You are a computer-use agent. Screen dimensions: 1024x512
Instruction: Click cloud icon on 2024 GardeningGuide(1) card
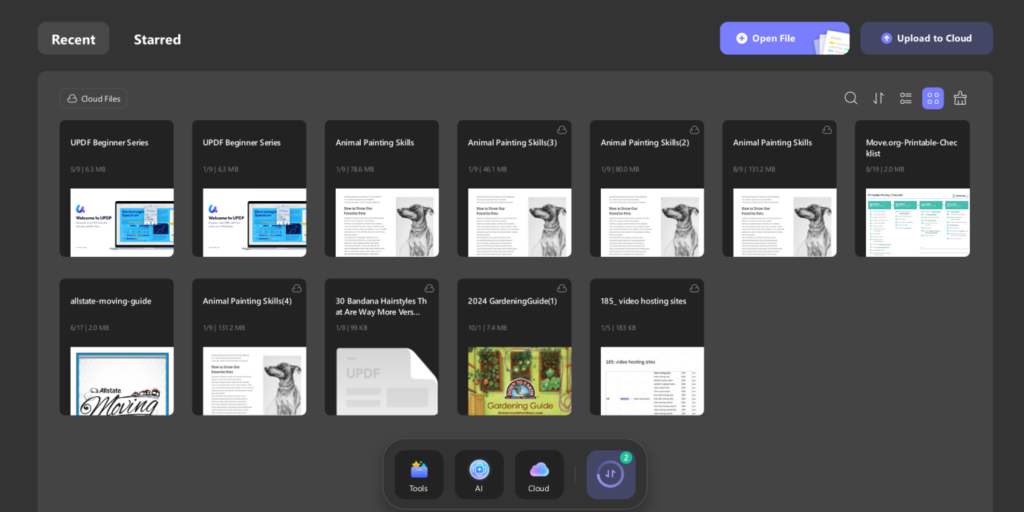pyautogui.click(x=562, y=288)
